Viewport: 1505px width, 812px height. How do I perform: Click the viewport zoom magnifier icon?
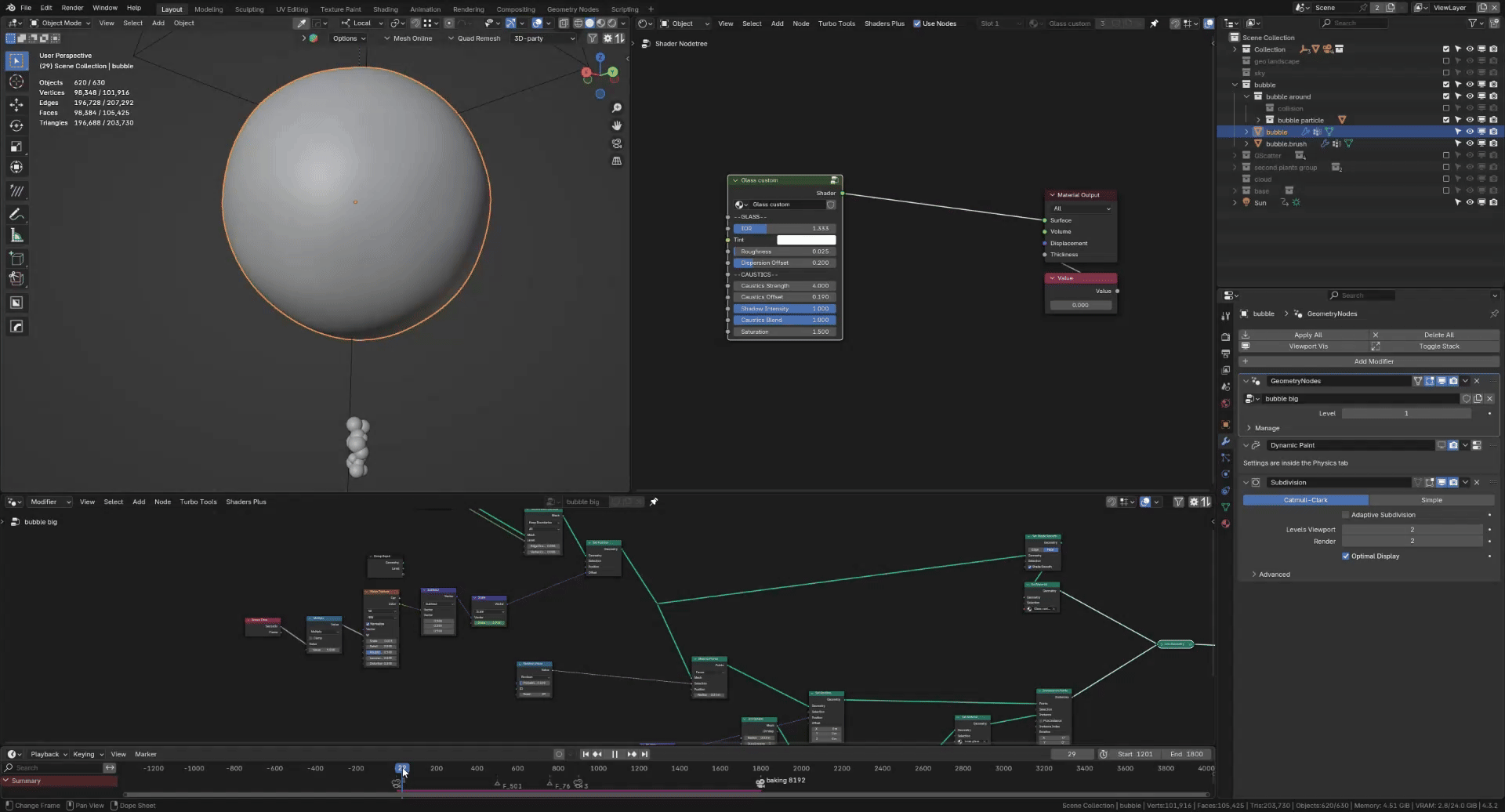tap(617, 108)
